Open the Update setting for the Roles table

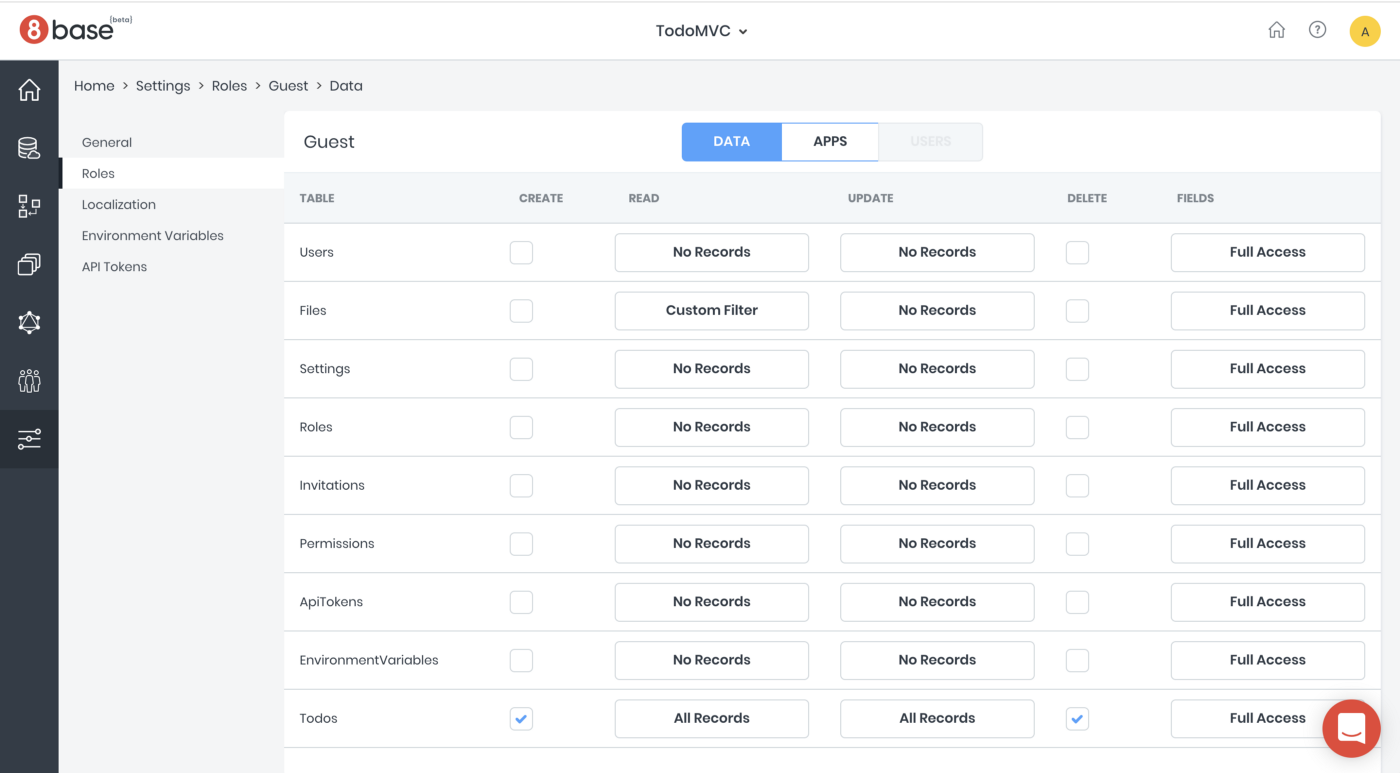[x=936, y=427]
